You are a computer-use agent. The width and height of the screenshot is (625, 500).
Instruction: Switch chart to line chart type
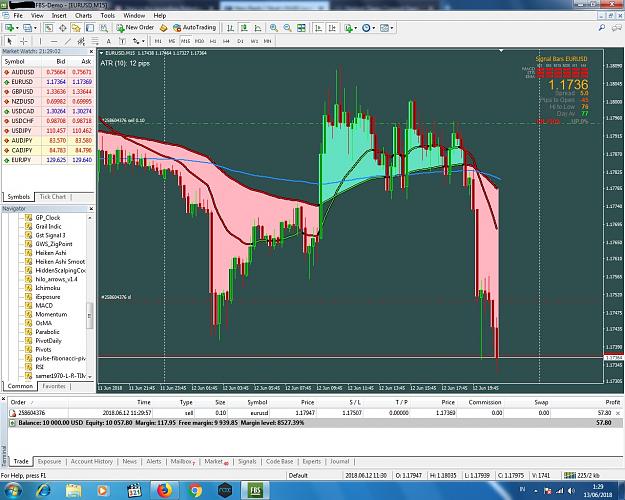258,28
